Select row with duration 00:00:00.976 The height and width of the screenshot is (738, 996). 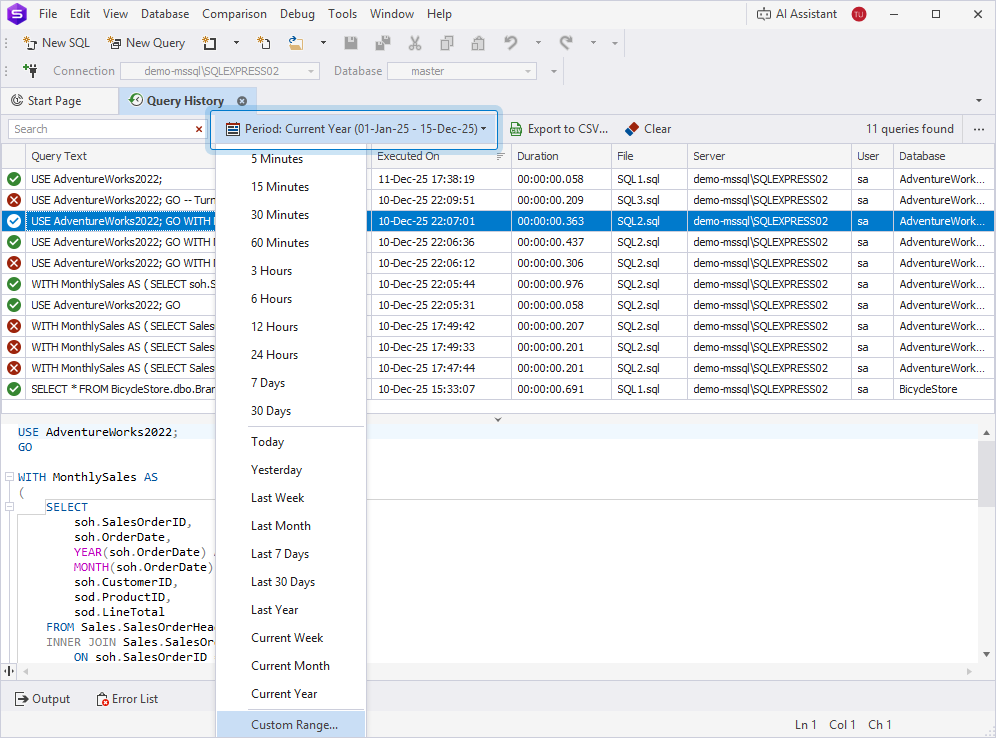(x=498, y=284)
